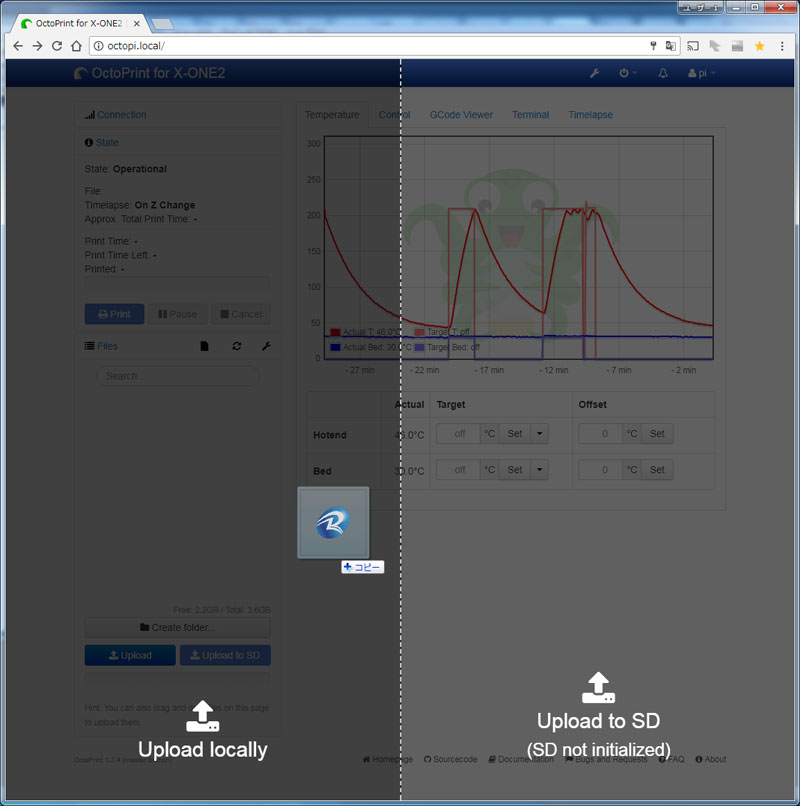Click the Bed target temperature field
The width and height of the screenshot is (800, 806).
pyautogui.click(x=459, y=470)
